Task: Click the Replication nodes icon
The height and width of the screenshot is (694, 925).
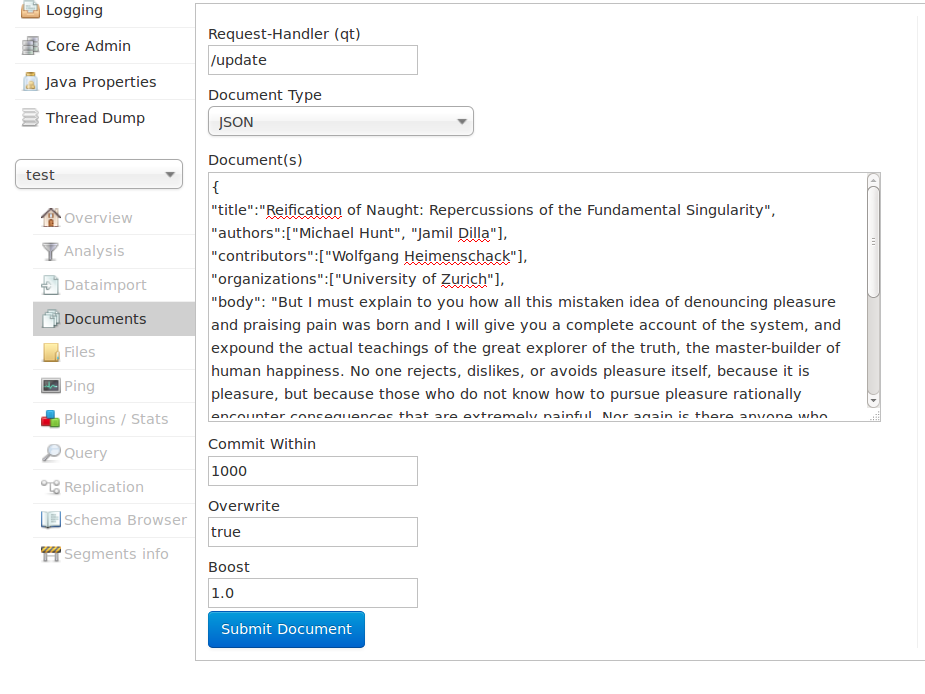Action: (51, 487)
